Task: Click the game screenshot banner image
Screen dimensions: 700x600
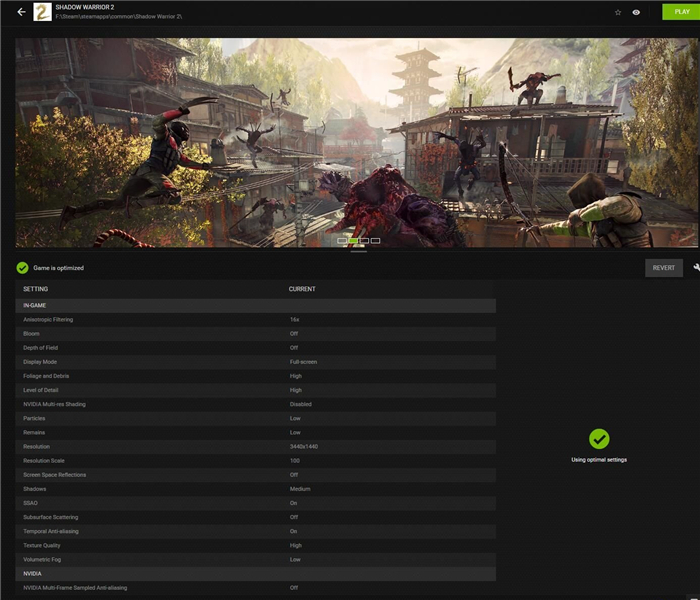Action: point(356,142)
